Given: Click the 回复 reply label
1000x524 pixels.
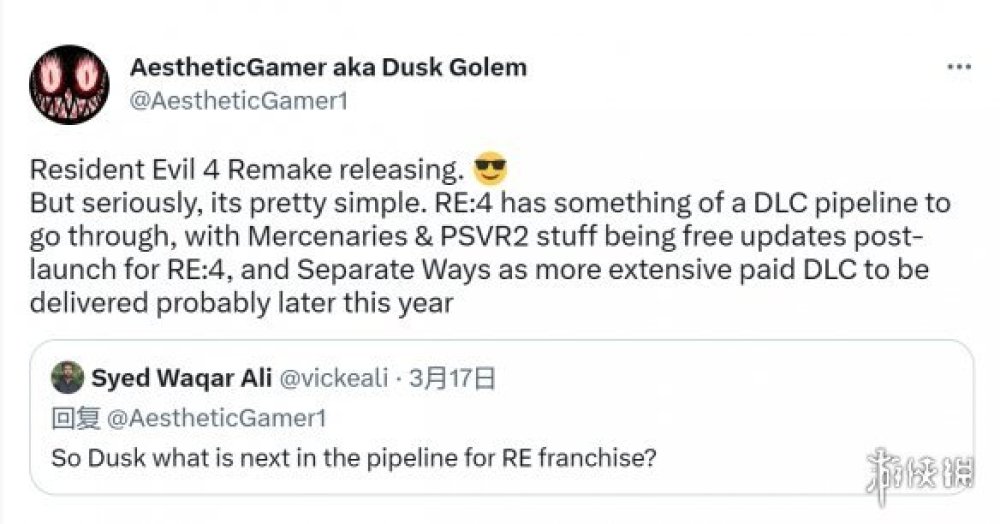Looking at the screenshot, I should pos(69,419).
